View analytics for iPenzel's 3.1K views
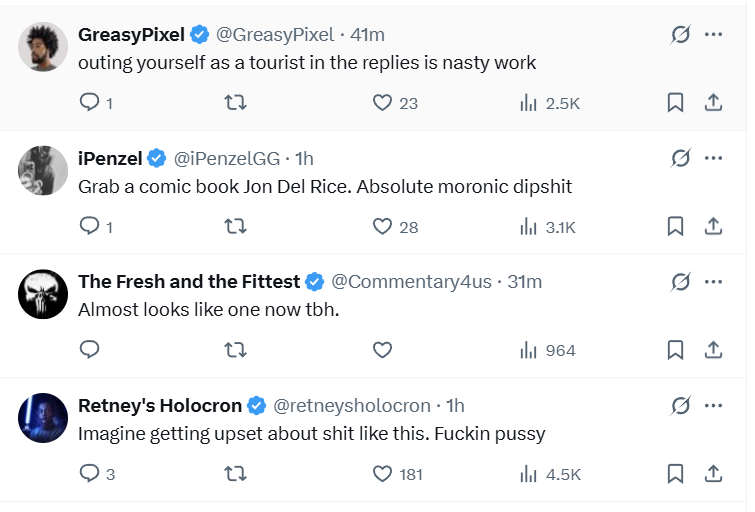Screen dimensions: 755x512 [547, 227]
